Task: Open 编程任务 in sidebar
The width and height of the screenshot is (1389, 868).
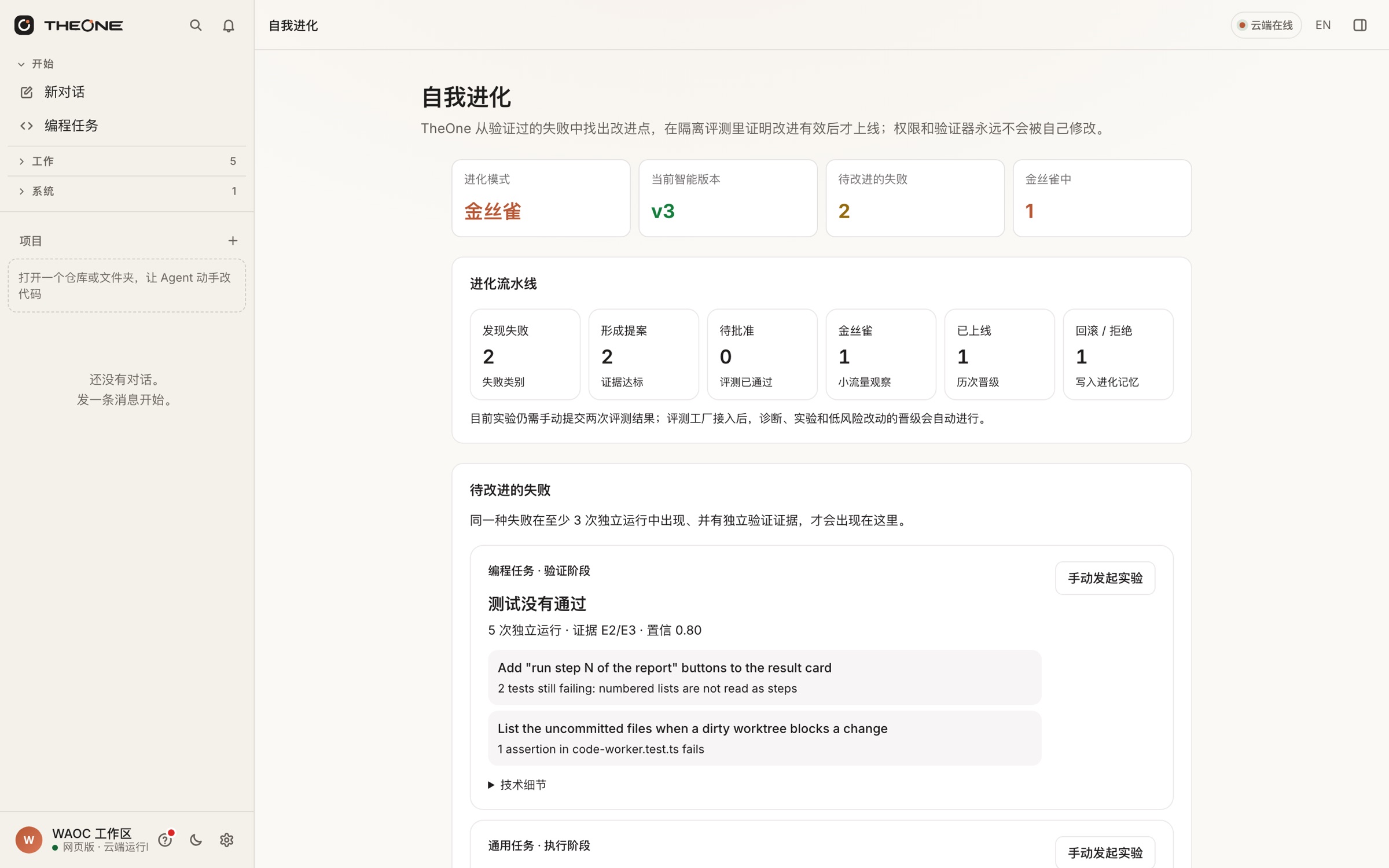Action: [127, 126]
